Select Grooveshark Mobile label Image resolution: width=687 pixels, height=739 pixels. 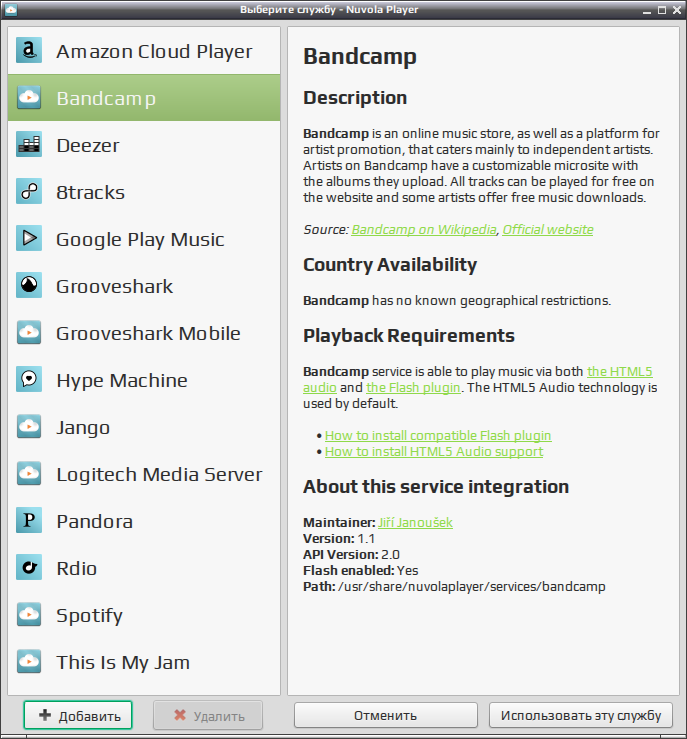tap(148, 333)
